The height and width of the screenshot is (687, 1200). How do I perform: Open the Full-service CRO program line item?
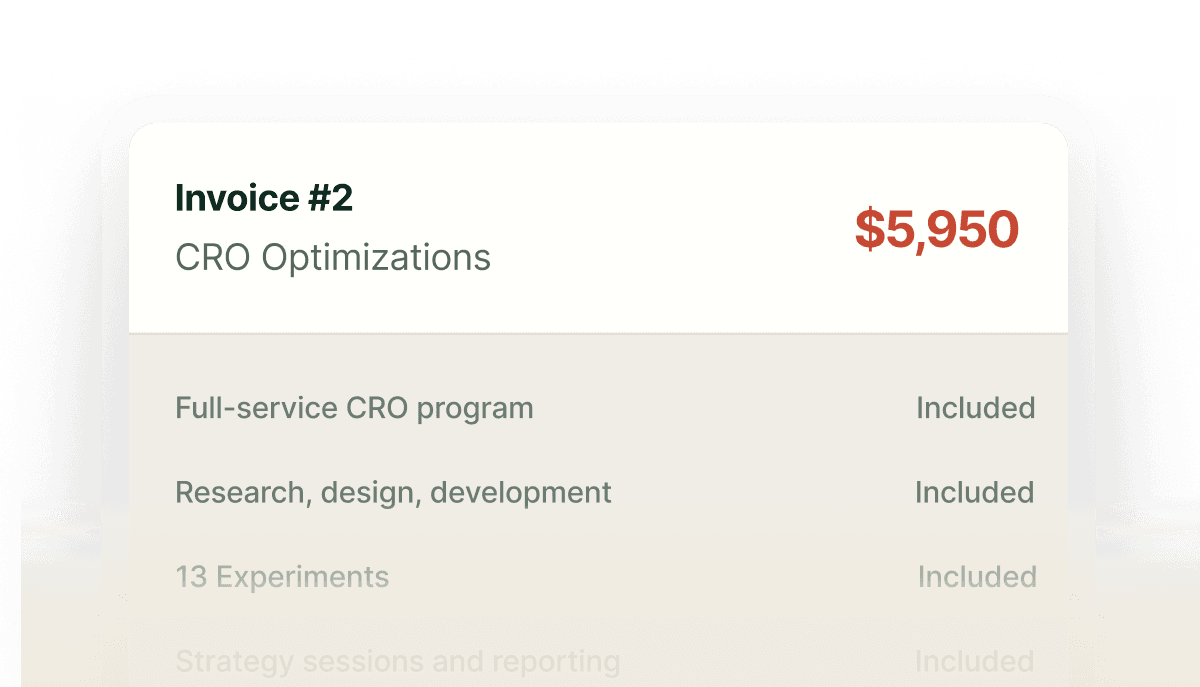coord(354,408)
